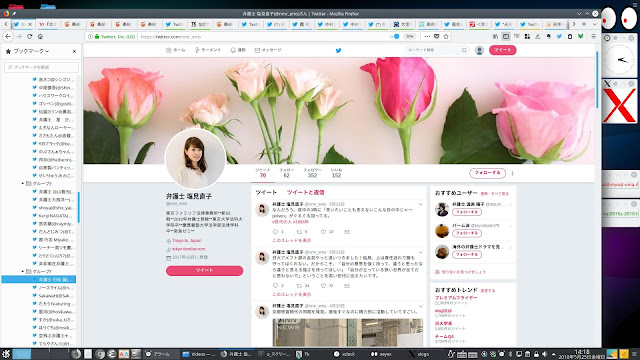Switch to the Tweets tab in timeline
The height and width of the screenshot is (360, 640).
(x=266, y=192)
